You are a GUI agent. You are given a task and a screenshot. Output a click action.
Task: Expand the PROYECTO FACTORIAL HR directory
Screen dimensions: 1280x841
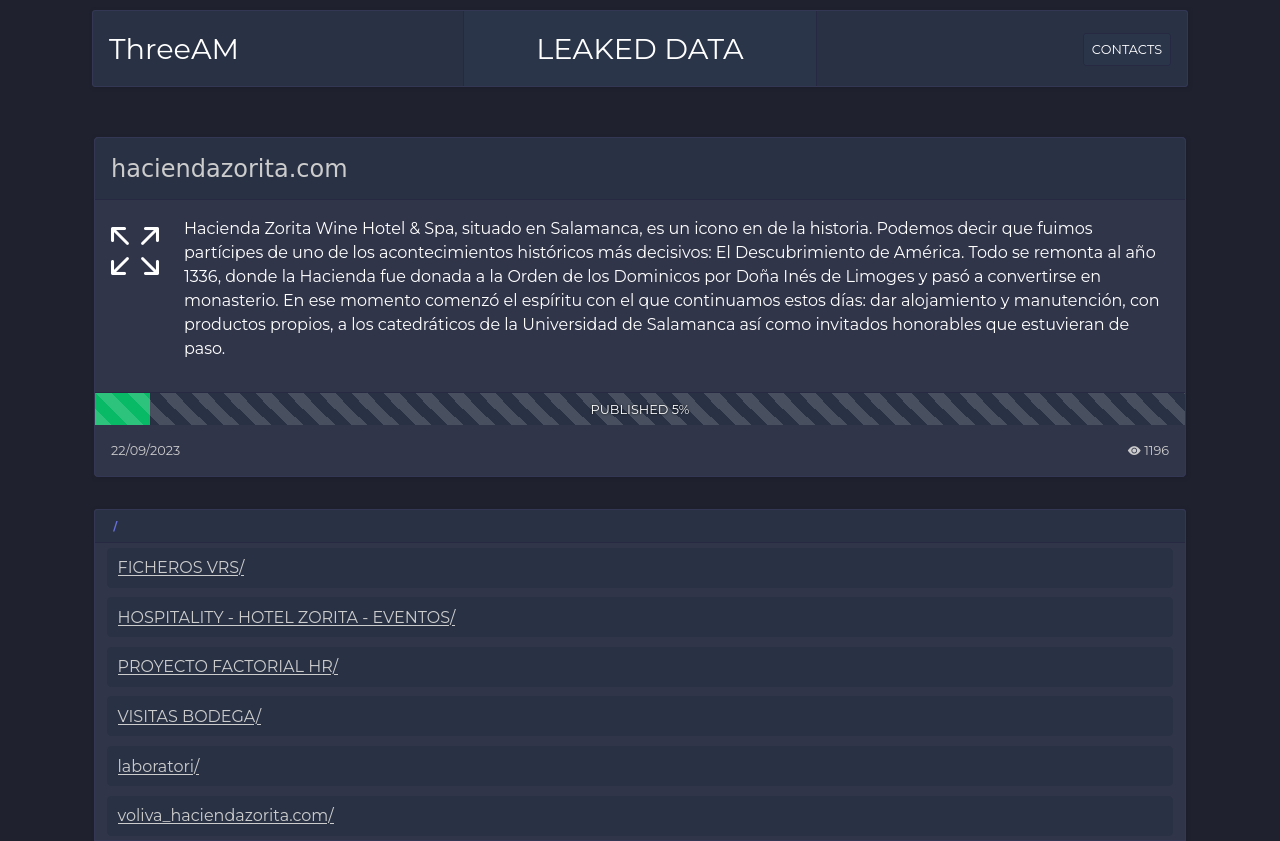tap(228, 667)
